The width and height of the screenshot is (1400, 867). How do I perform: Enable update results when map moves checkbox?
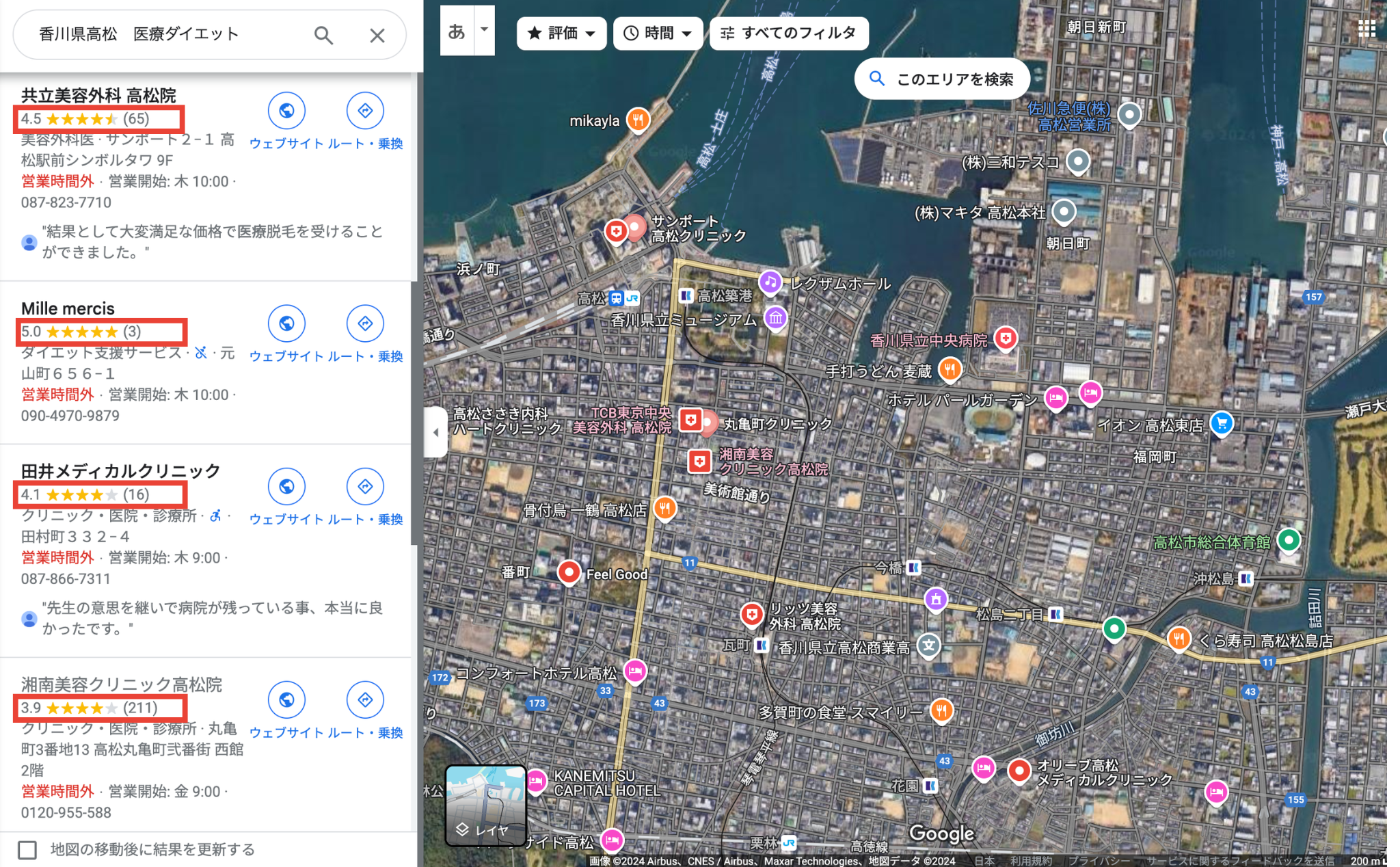[x=27, y=850]
